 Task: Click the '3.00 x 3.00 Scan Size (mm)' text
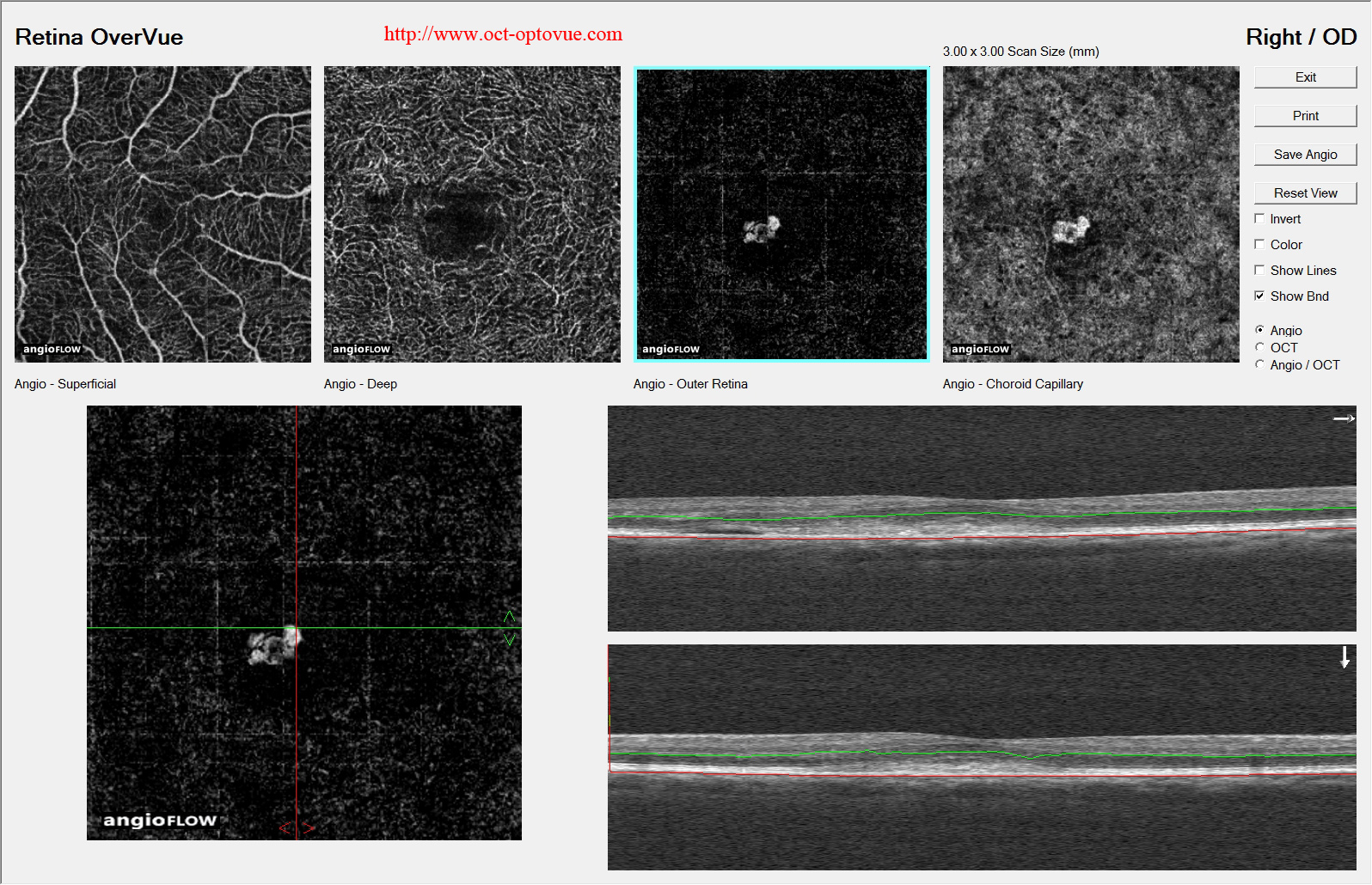pyautogui.click(x=1020, y=52)
